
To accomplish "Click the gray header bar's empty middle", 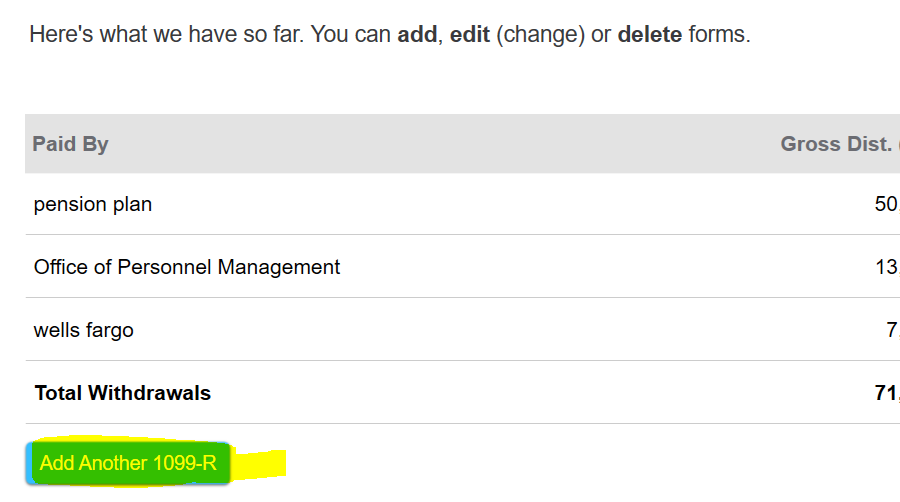I will click(x=442, y=143).
